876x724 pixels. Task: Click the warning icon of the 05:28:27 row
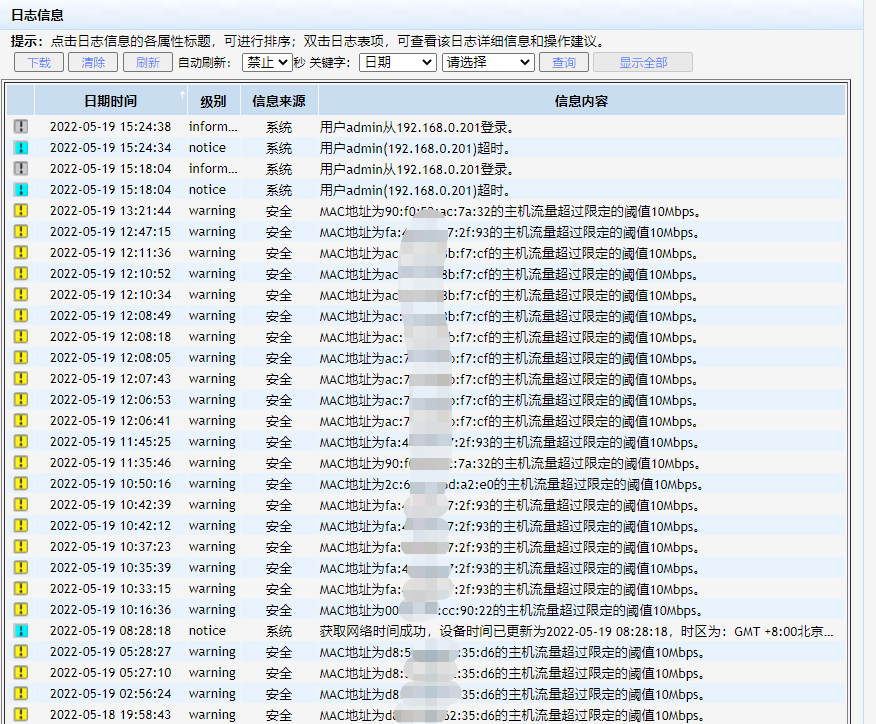[x=21, y=652]
